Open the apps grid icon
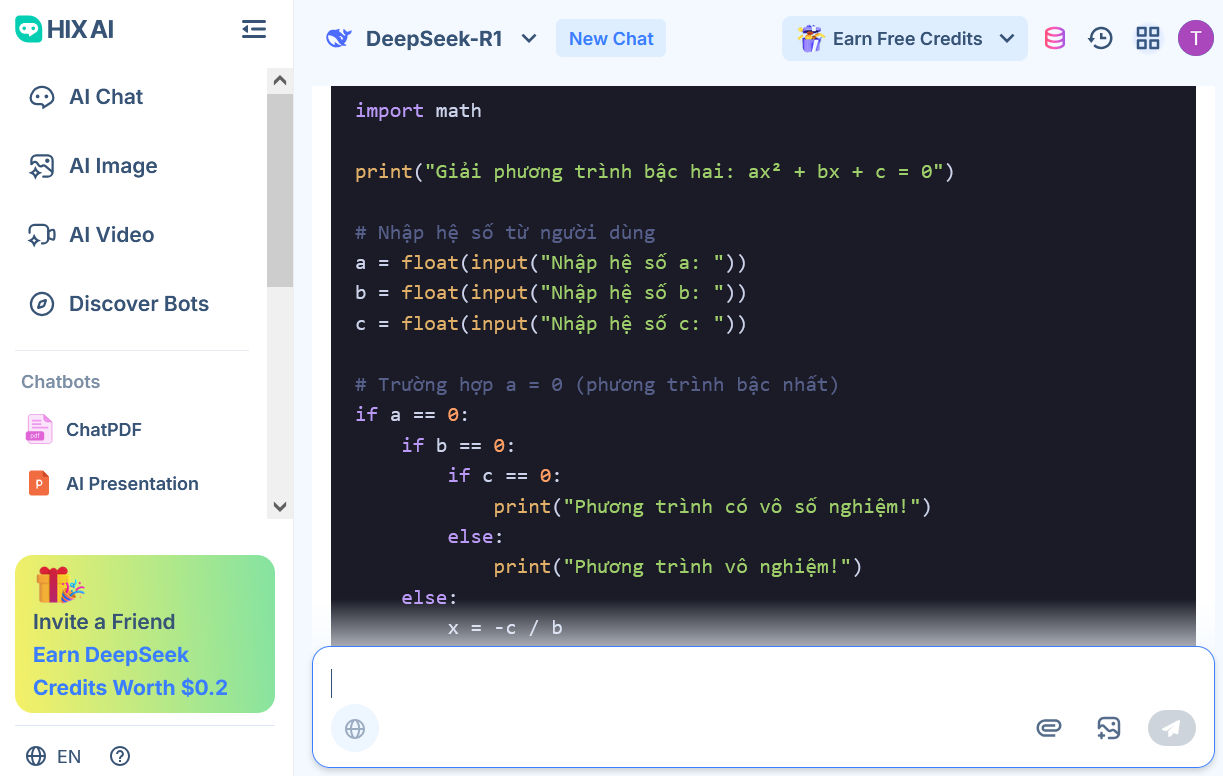Viewport: 1223px width, 776px height. [1148, 39]
